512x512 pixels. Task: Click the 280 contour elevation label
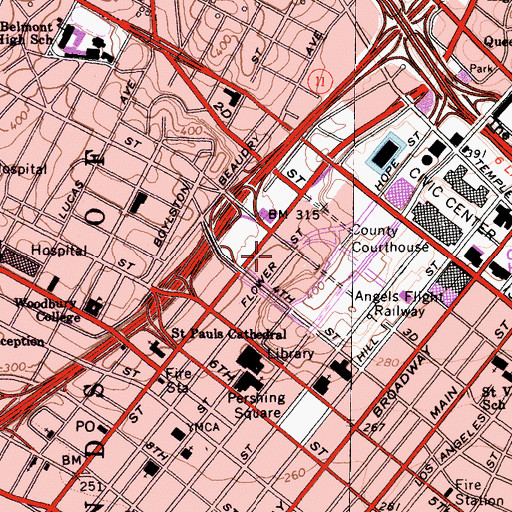coord(387,362)
